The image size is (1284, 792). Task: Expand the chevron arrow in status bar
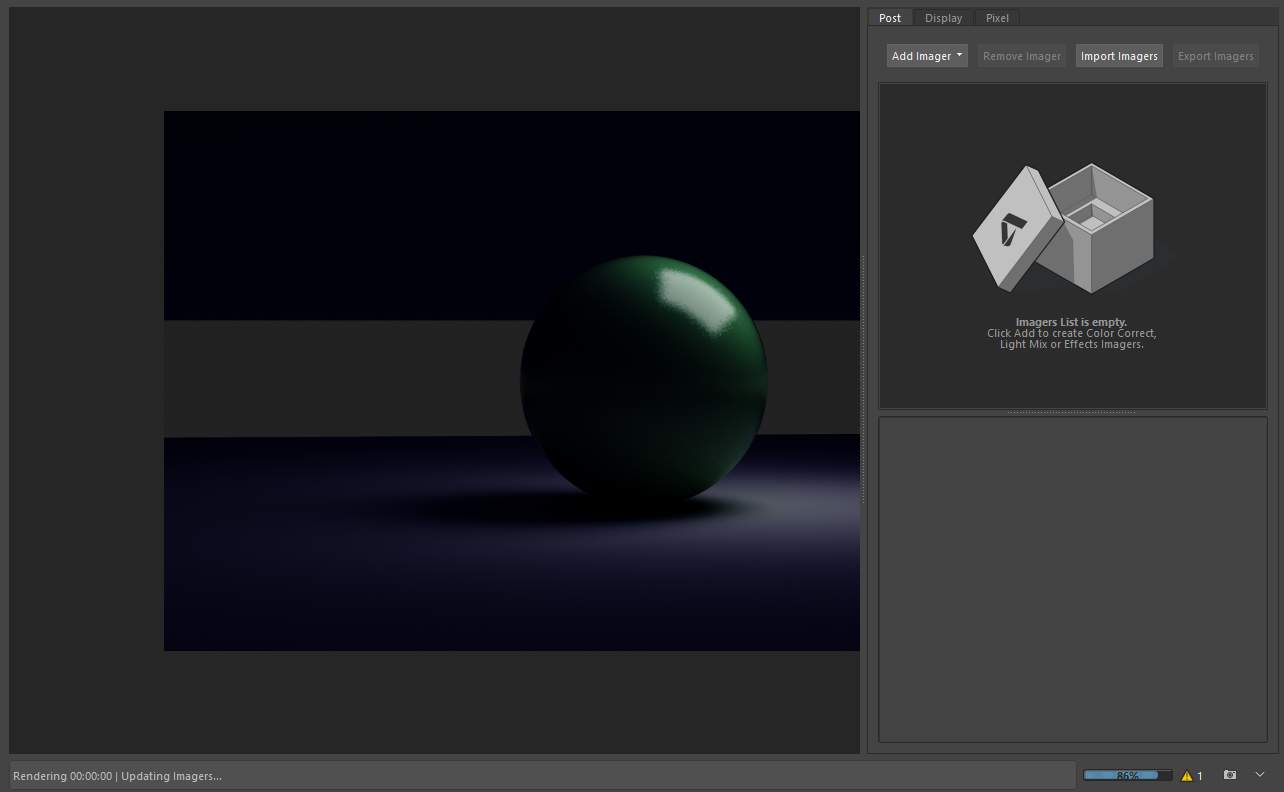tap(1260, 775)
